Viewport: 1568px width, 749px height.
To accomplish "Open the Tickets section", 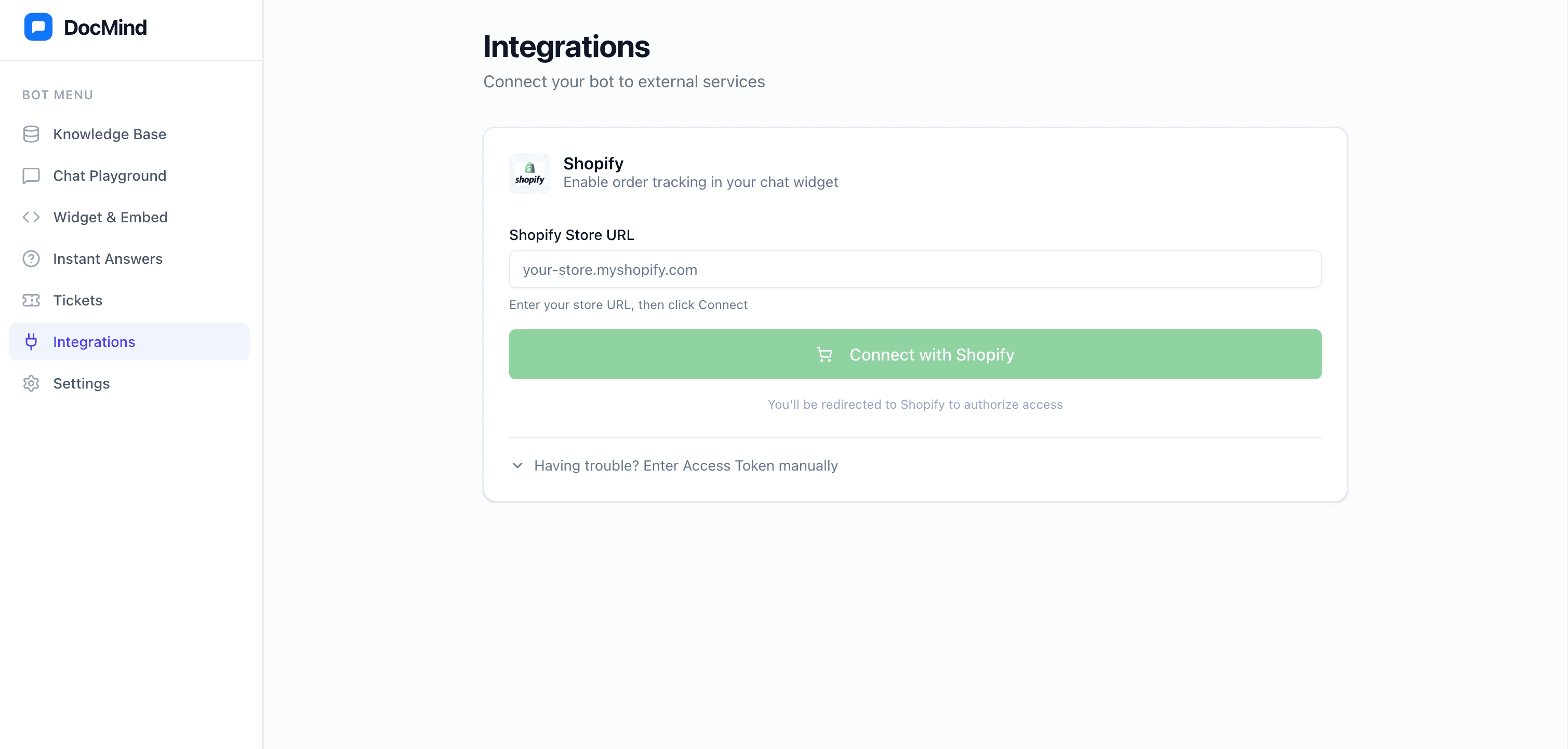I will click(77, 301).
